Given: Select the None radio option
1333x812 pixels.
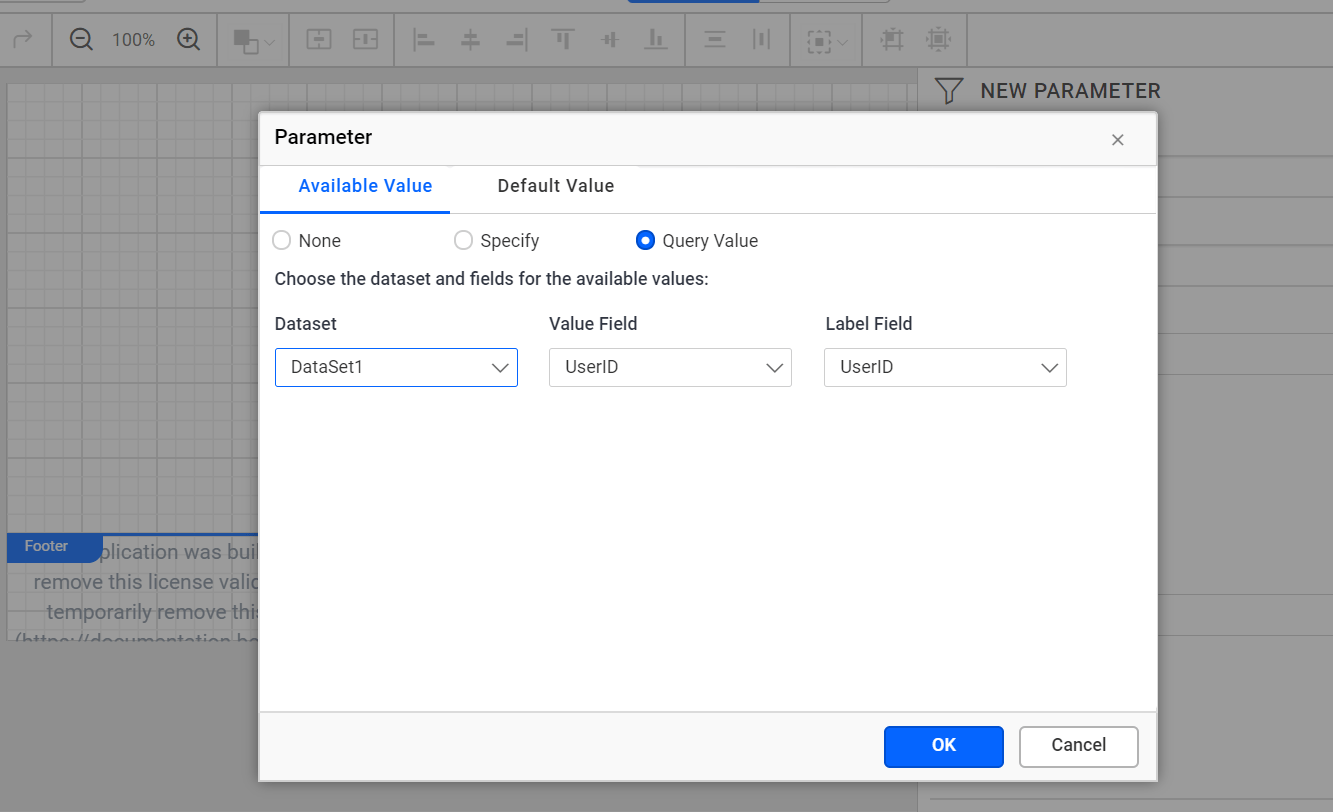Looking at the screenshot, I should [282, 241].
